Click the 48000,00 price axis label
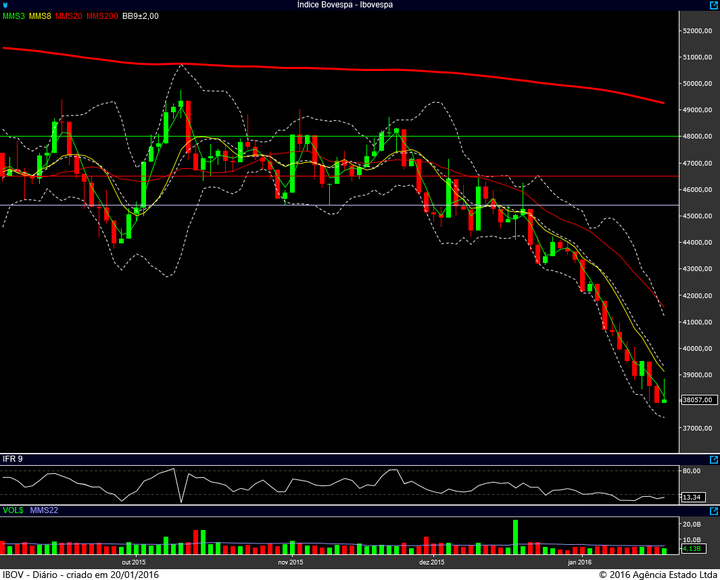720x580 pixels. [698, 136]
